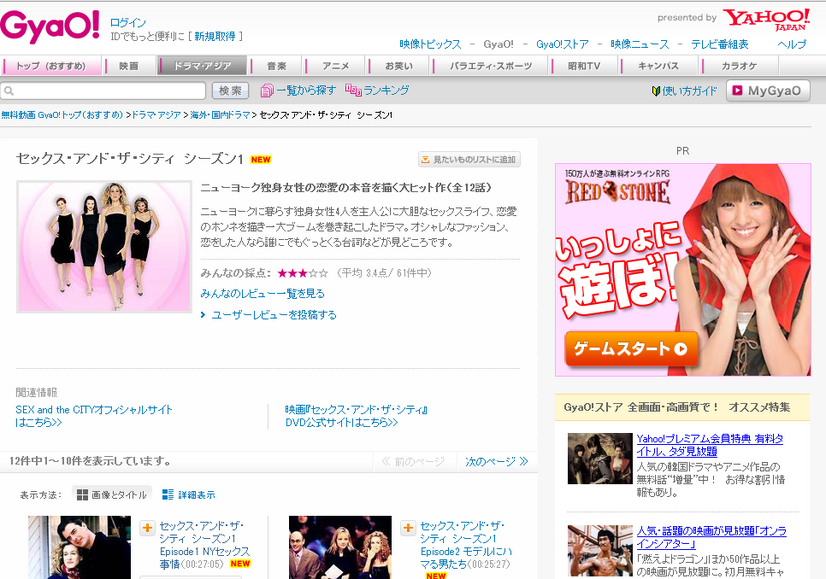Open 使い方ガイド link

point(690,91)
